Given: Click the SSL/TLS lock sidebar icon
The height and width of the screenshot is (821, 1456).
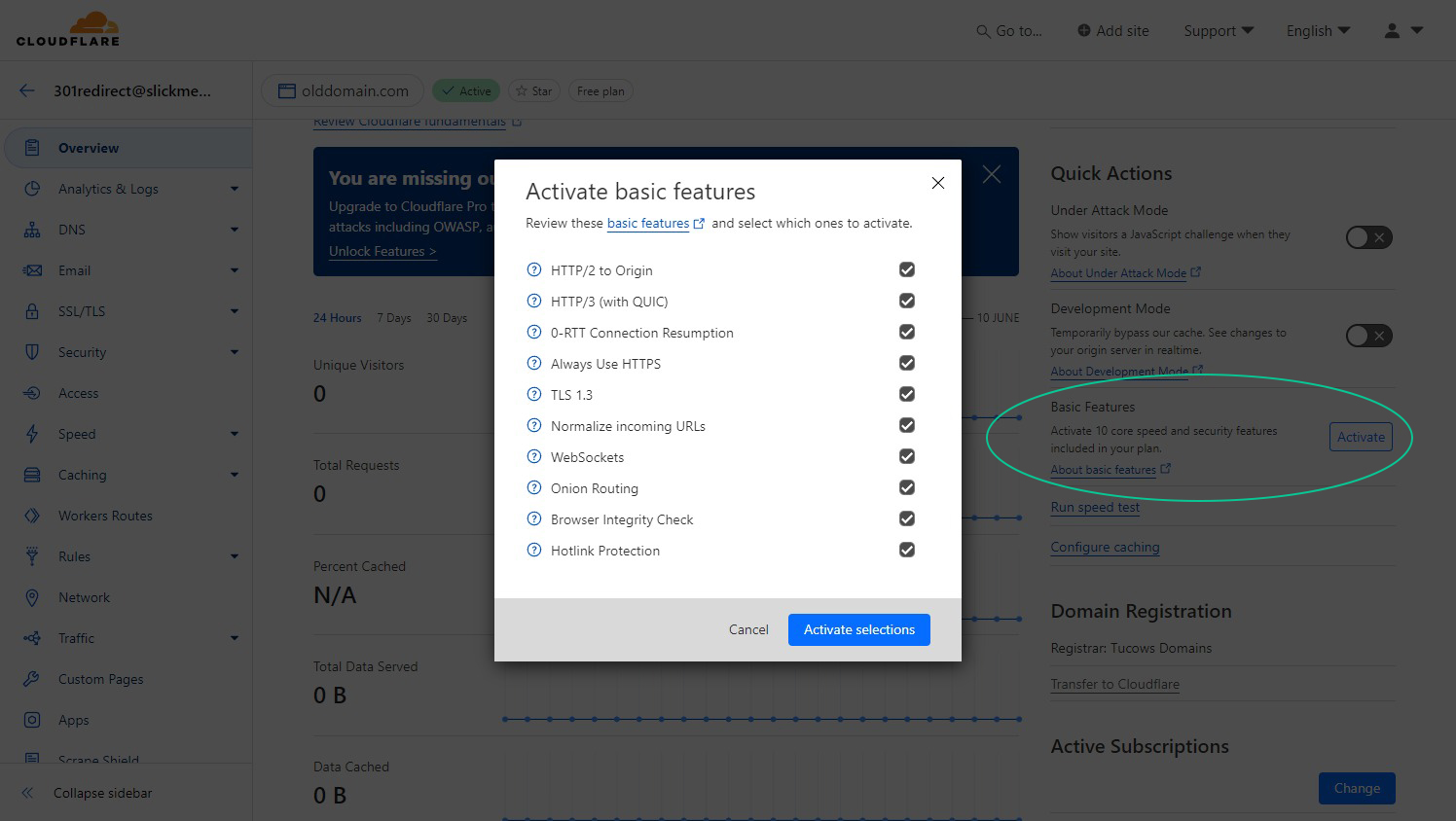Looking at the screenshot, I should tap(32, 311).
